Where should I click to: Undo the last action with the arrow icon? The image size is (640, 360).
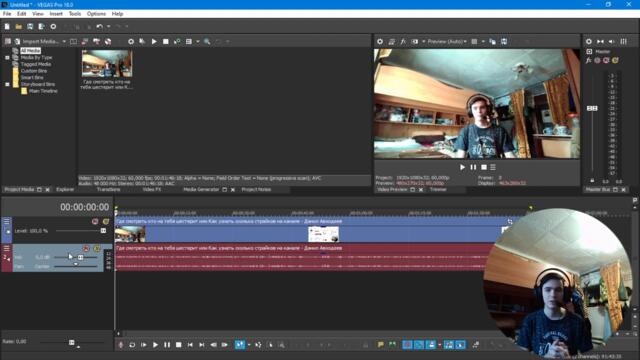99,27
